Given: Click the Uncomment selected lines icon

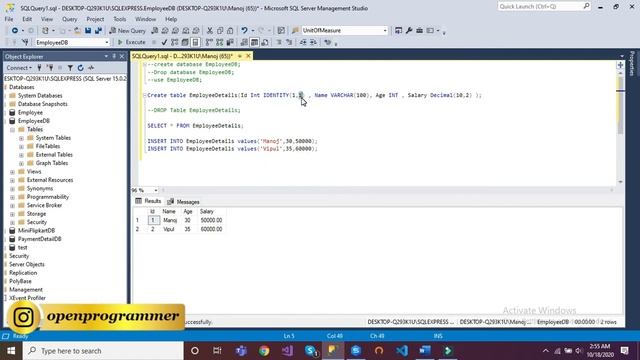Looking at the screenshot, I should [x=289, y=42].
